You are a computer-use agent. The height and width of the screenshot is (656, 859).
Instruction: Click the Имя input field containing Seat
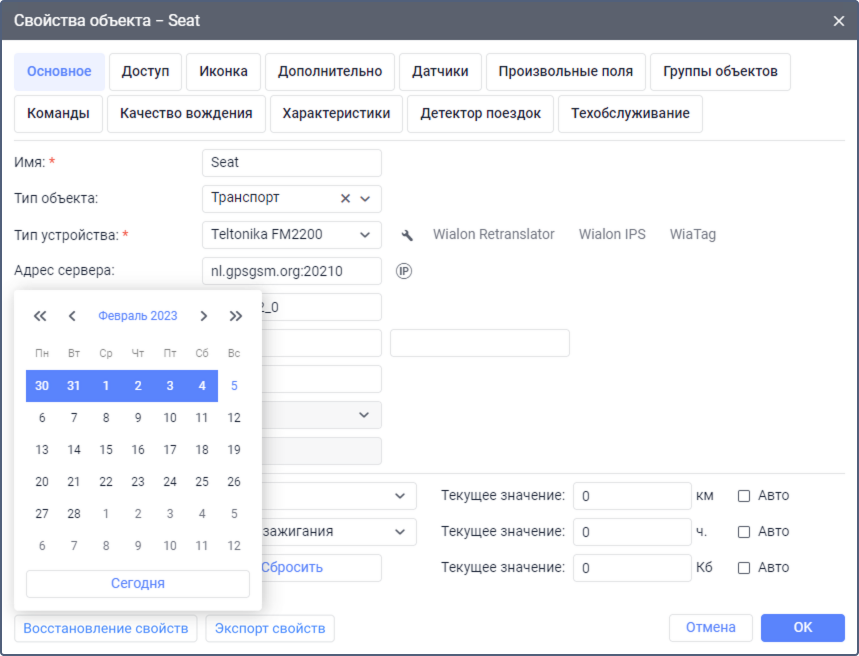[x=291, y=162]
